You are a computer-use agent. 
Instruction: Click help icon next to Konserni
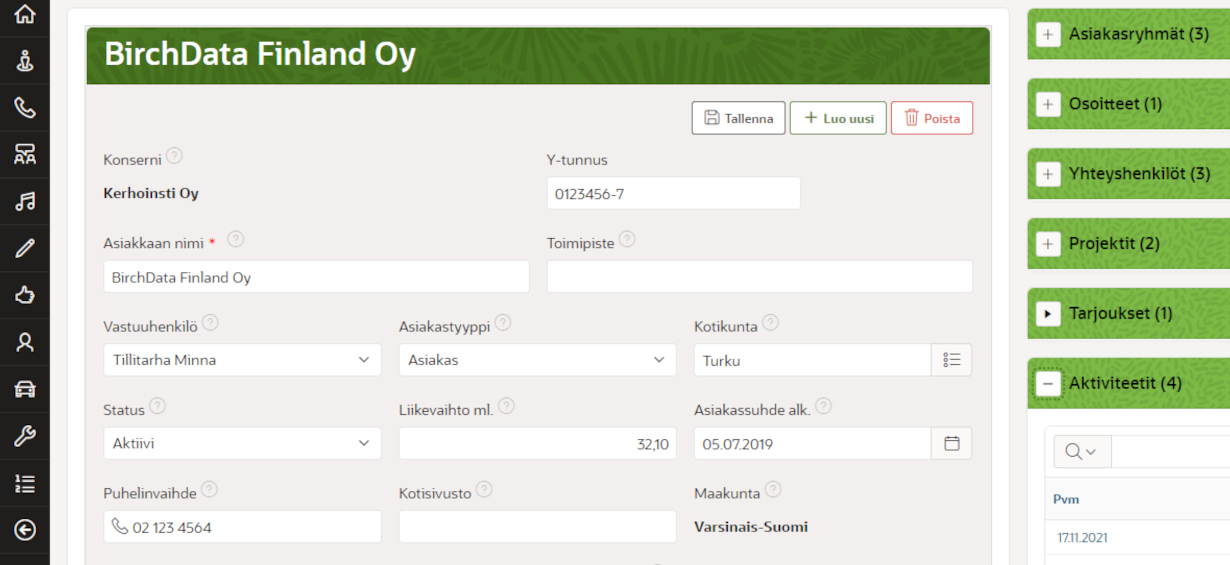point(174,156)
